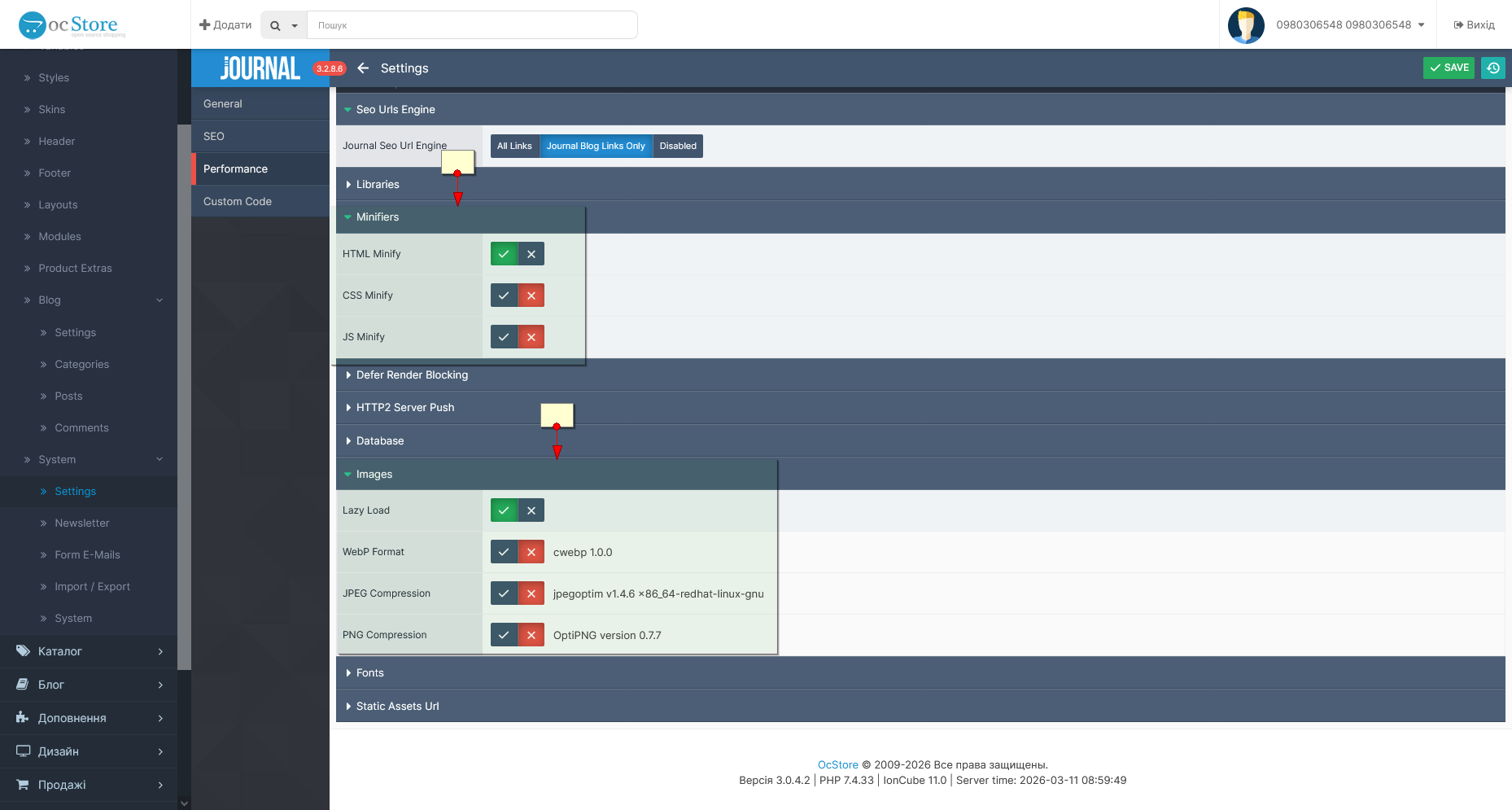Enable JS Minify with the check button

[504, 337]
